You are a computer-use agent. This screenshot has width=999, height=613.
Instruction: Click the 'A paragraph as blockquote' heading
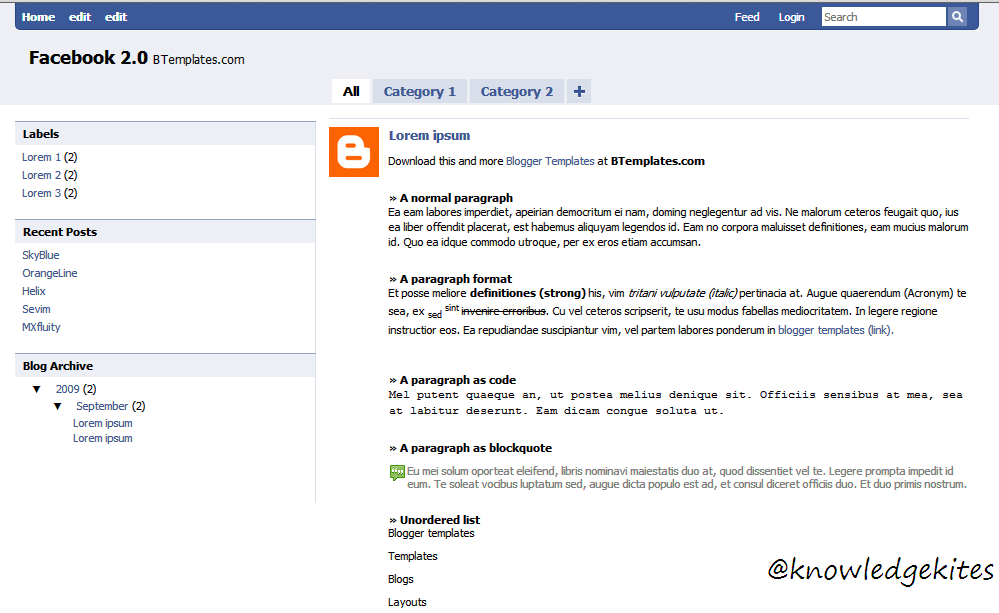pos(471,449)
